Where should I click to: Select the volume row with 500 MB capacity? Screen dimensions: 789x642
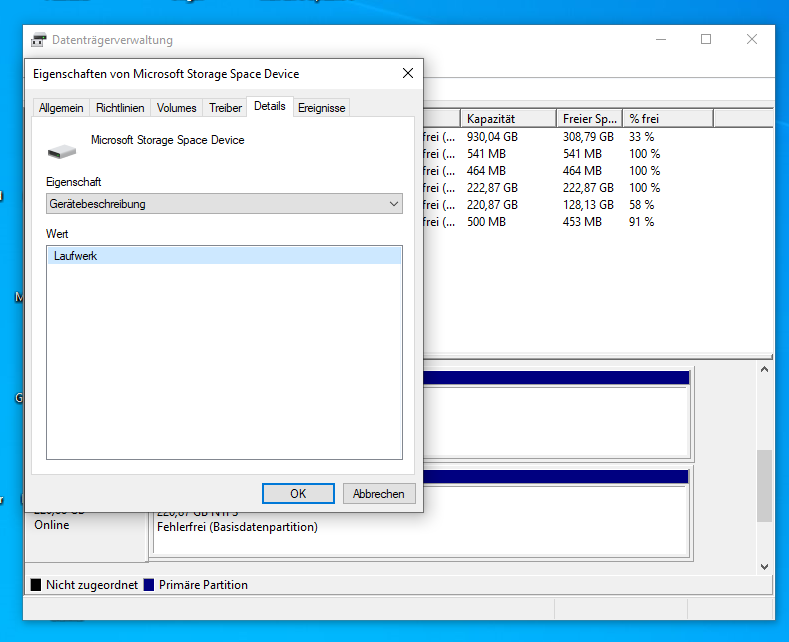click(598, 222)
